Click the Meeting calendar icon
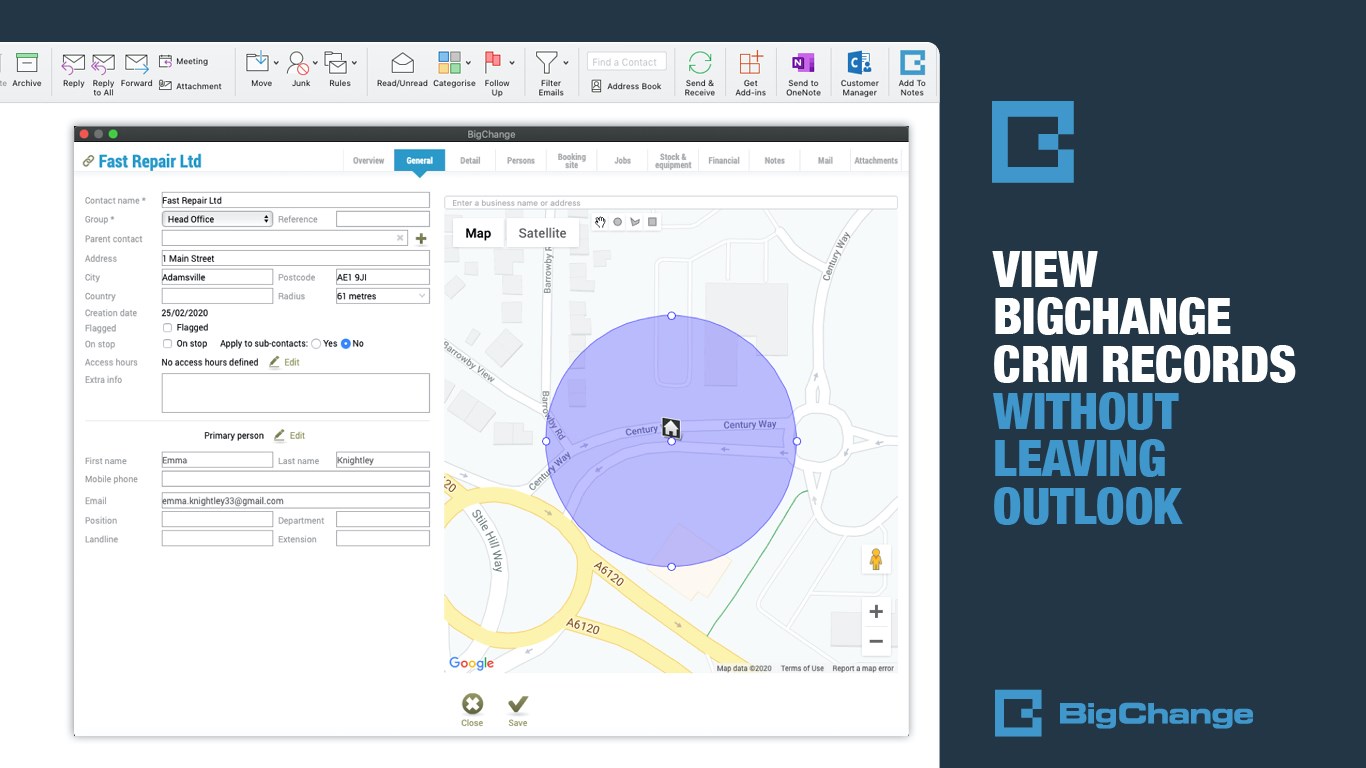Image resolution: width=1366 pixels, height=768 pixels. tap(165, 61)
